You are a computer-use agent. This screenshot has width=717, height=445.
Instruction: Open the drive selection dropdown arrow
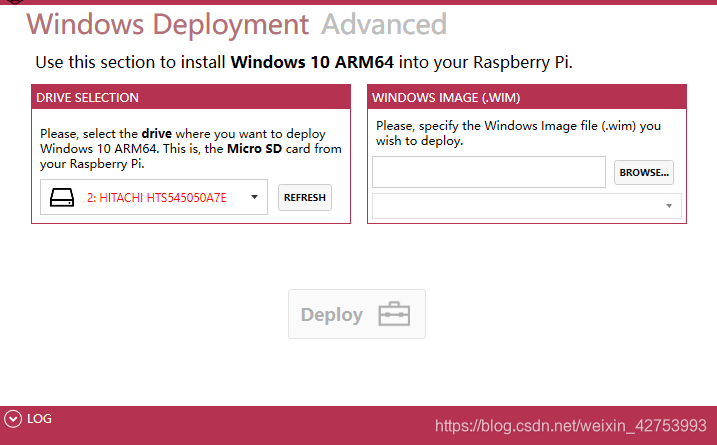(x=255, y=197)
